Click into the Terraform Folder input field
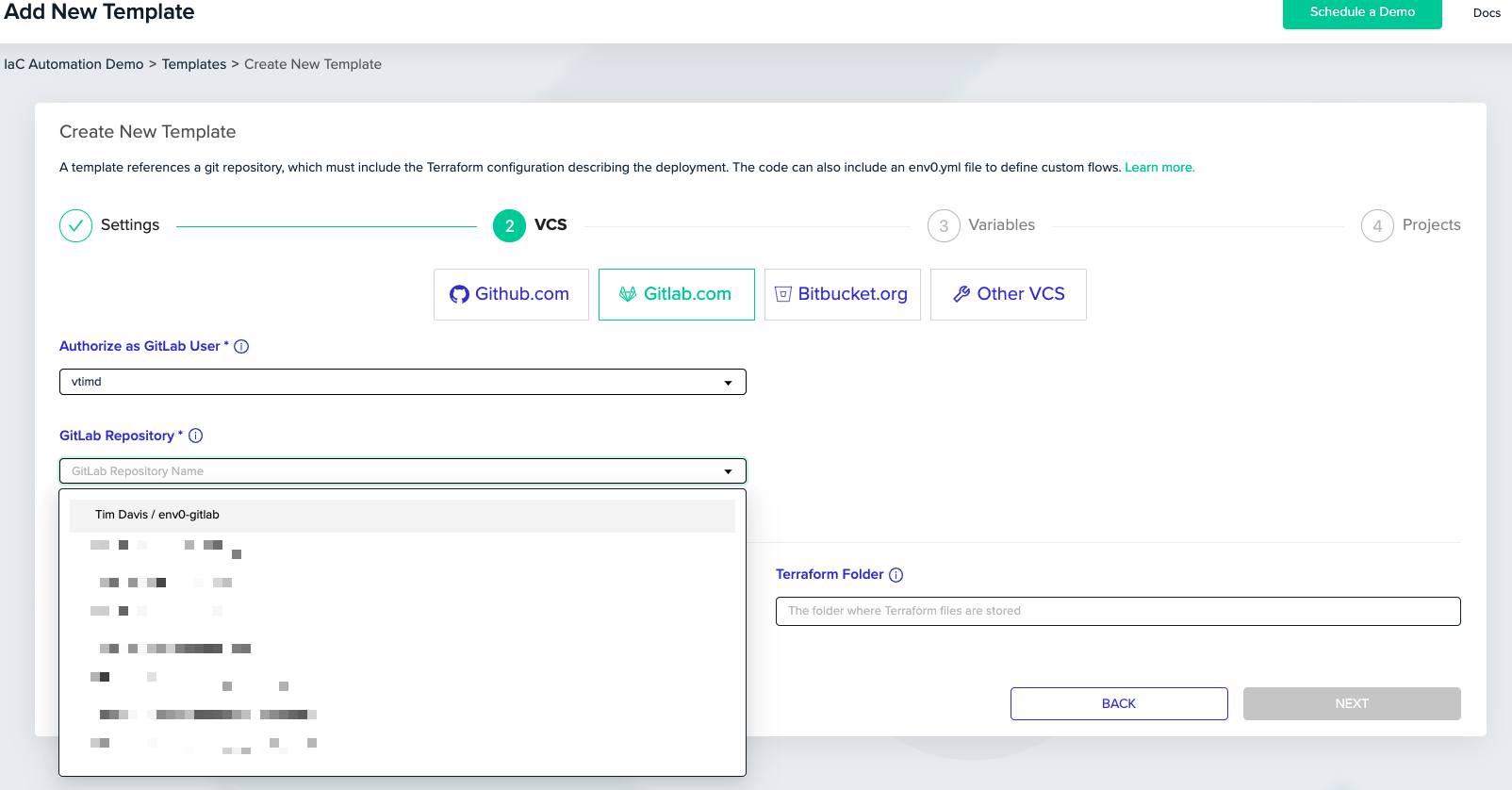The width and height of the screenshot is (1512, 790). click(x=1118, y=611)
